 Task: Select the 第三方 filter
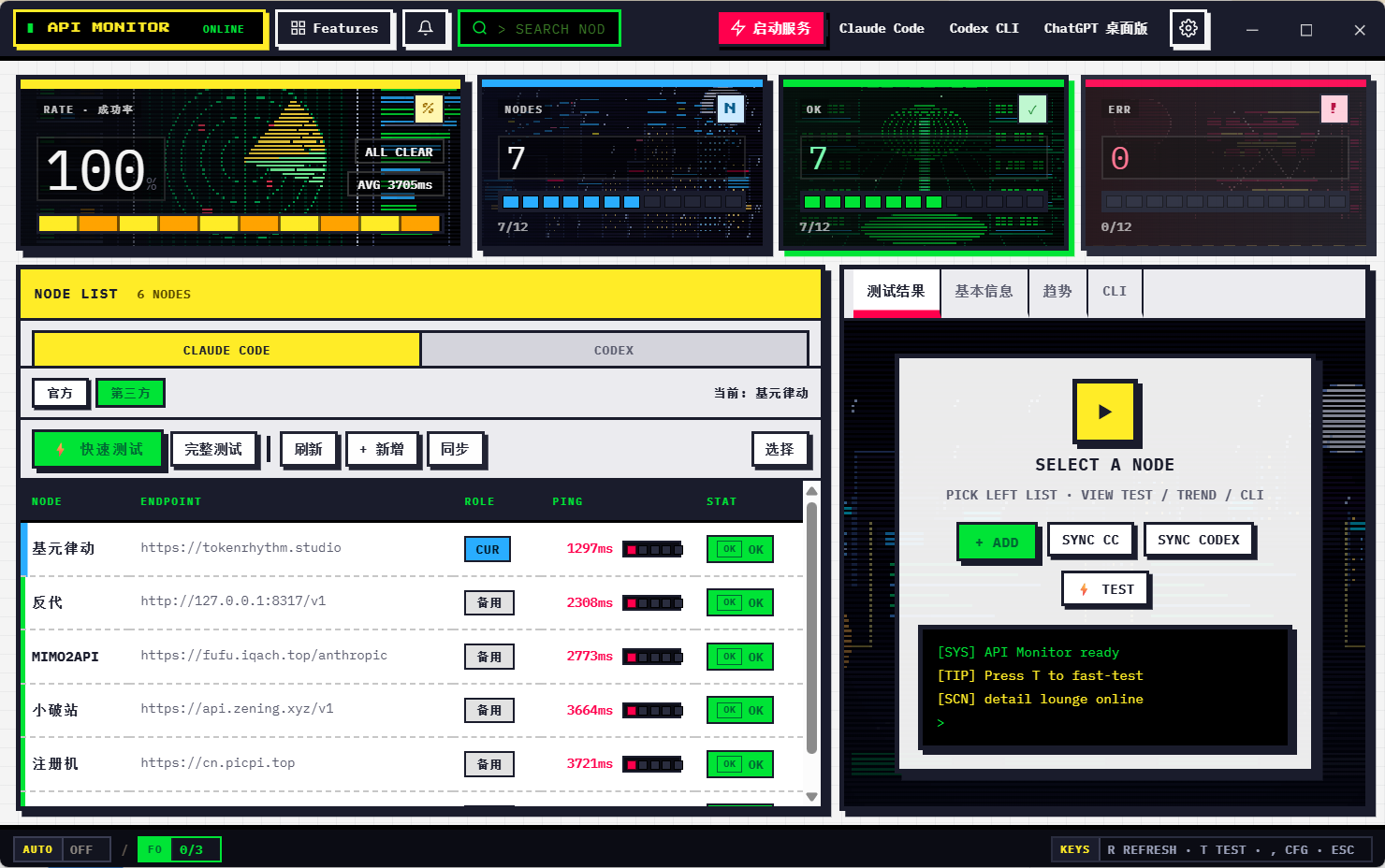click(x=130, y=393)
